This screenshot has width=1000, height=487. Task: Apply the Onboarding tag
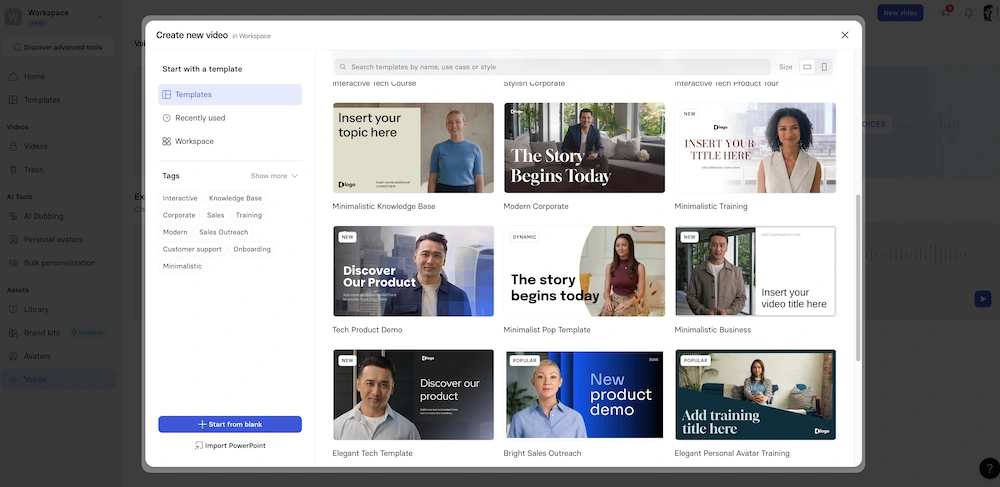pos(252,249)
